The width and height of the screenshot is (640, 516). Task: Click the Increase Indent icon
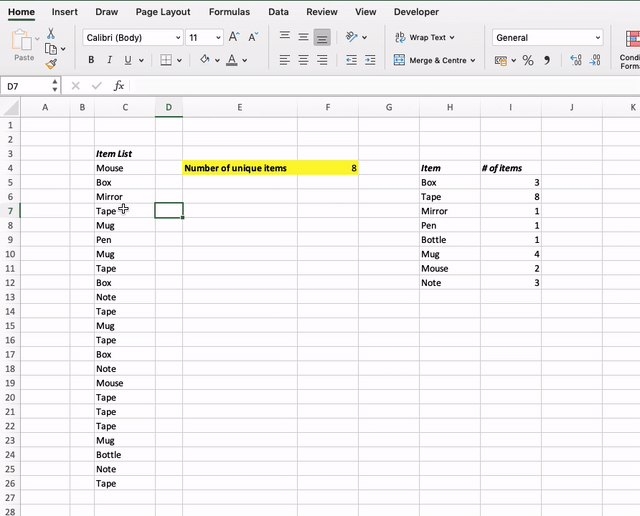click(370, 60)
